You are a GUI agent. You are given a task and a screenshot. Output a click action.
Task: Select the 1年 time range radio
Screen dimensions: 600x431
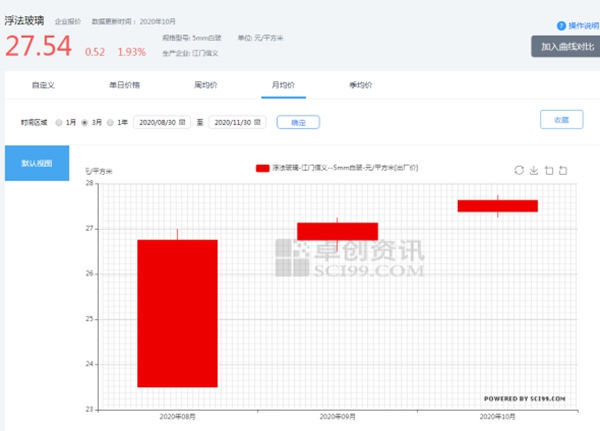pos(110,122)
